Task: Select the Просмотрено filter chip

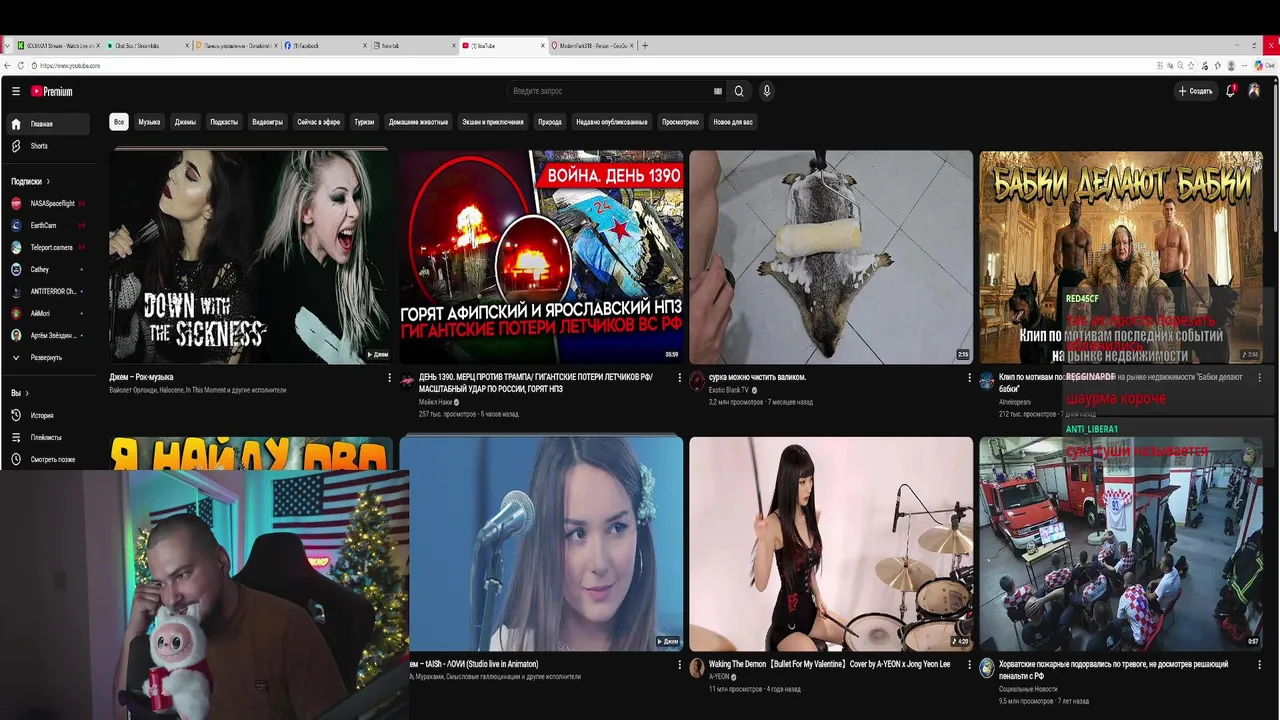Action: 680,122
